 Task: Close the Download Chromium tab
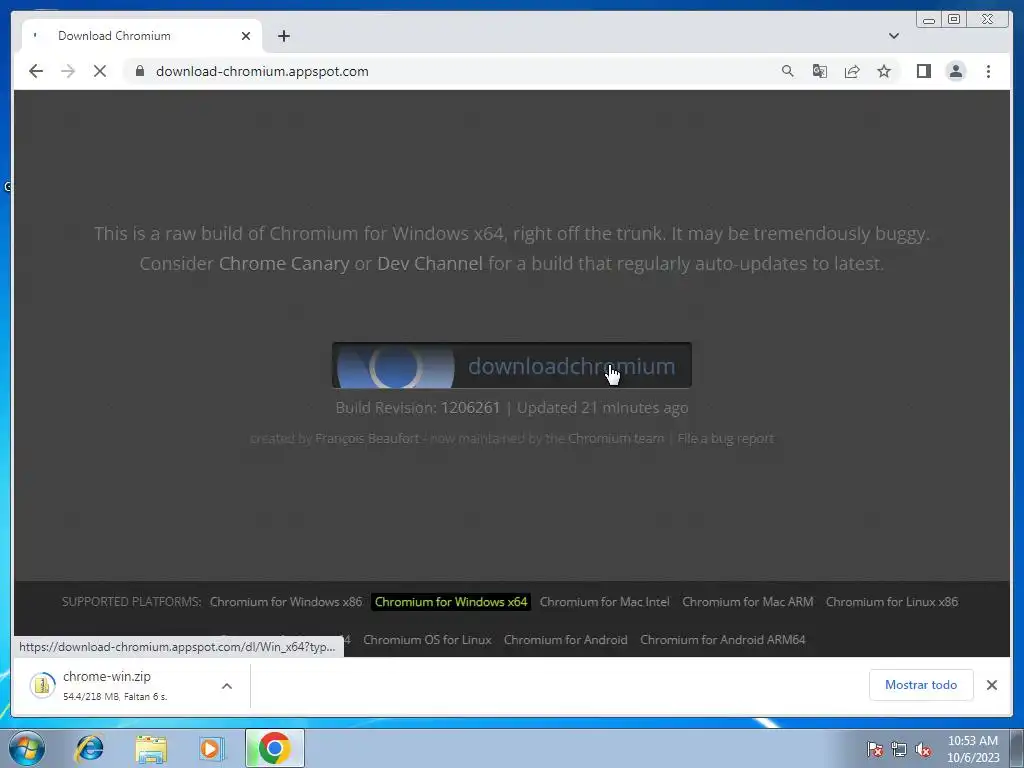(x=246, y=36)
